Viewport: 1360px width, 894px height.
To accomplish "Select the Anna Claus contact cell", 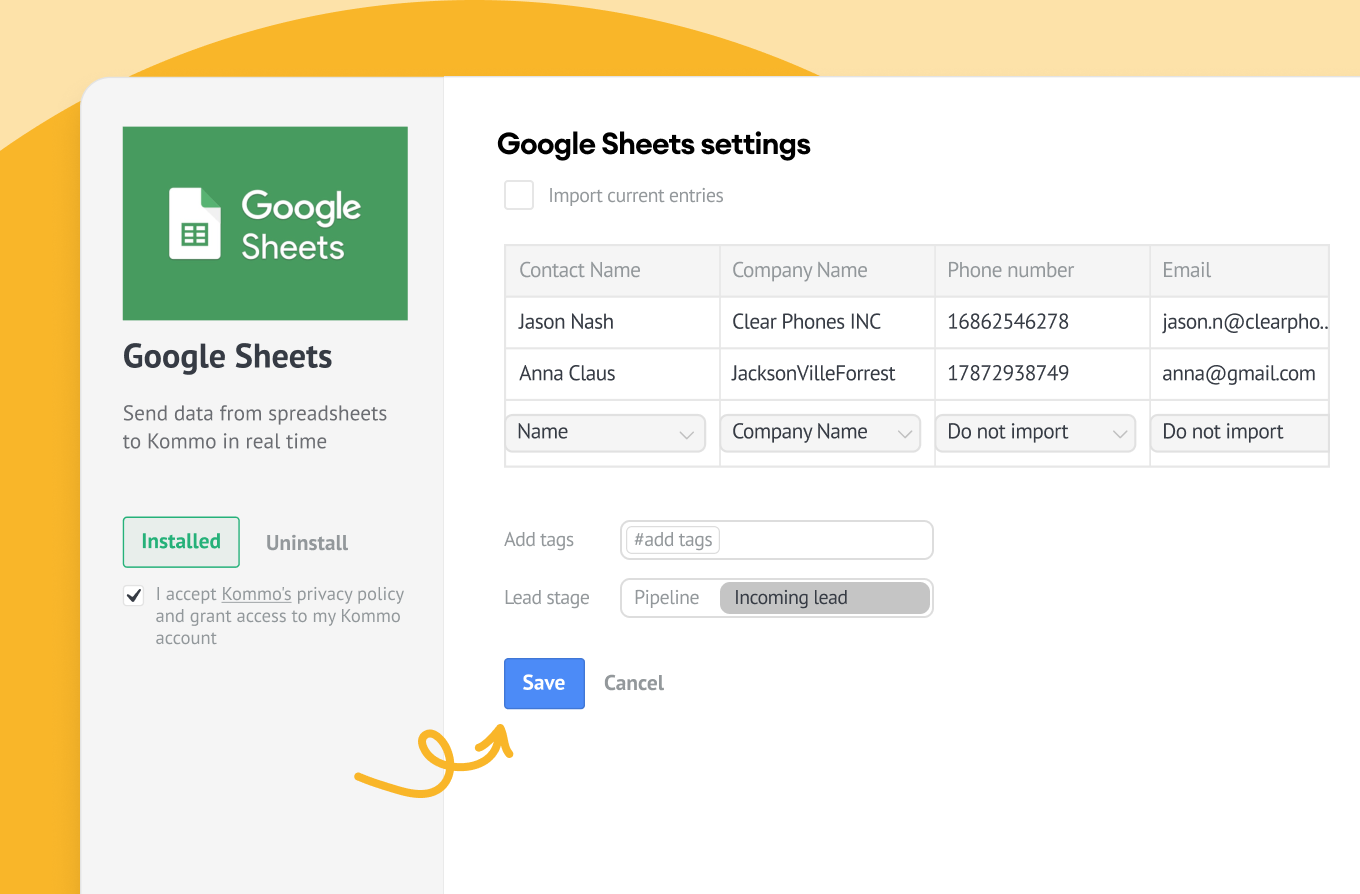I will (567, 374).
